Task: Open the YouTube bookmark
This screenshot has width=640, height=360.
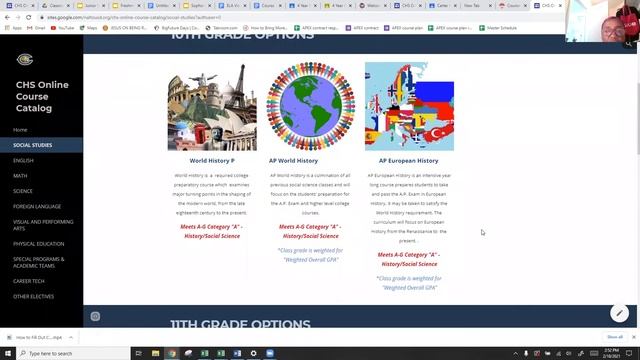Action: (x=62, y=28)
